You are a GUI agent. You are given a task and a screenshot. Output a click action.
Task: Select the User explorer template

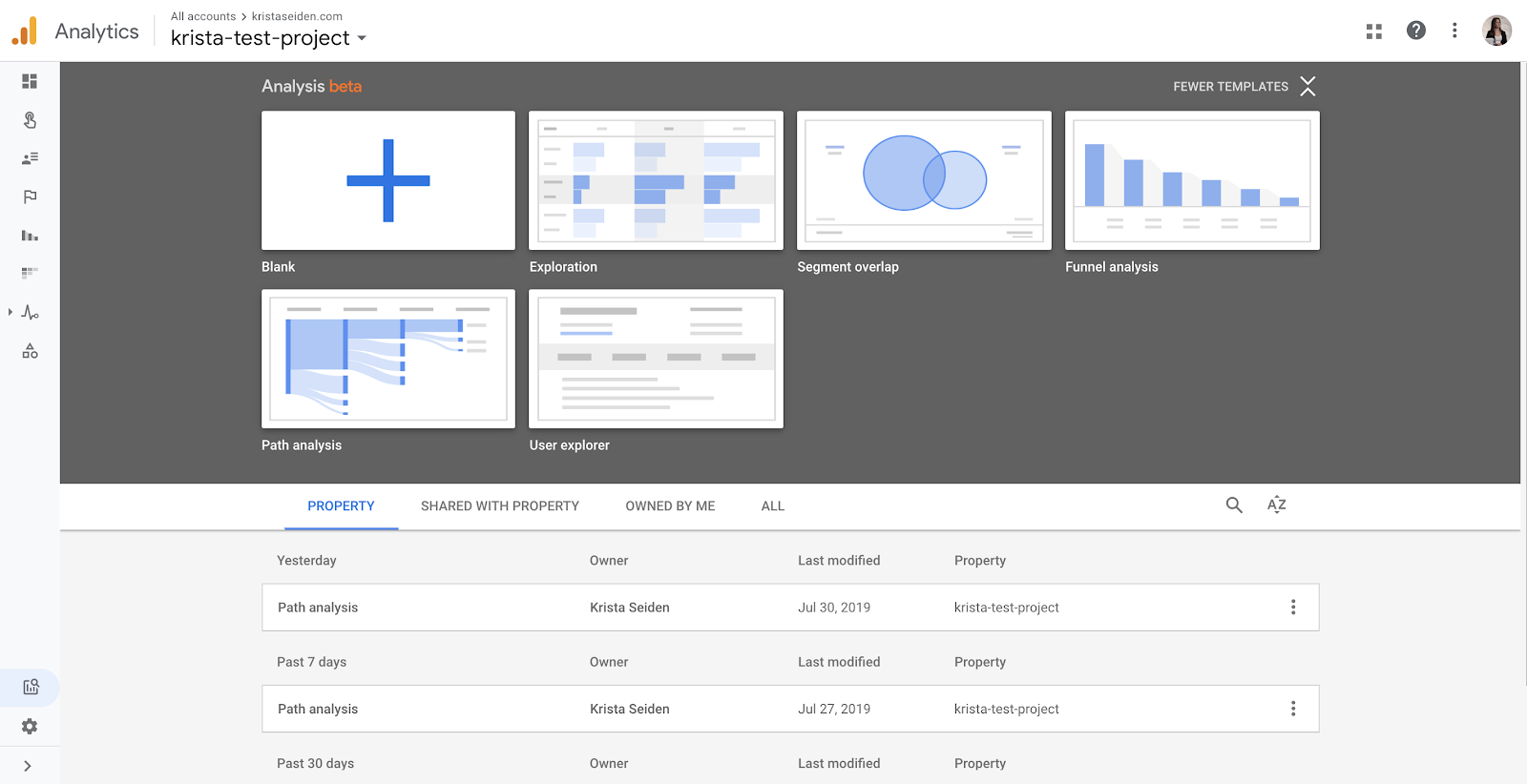[656, 359]
